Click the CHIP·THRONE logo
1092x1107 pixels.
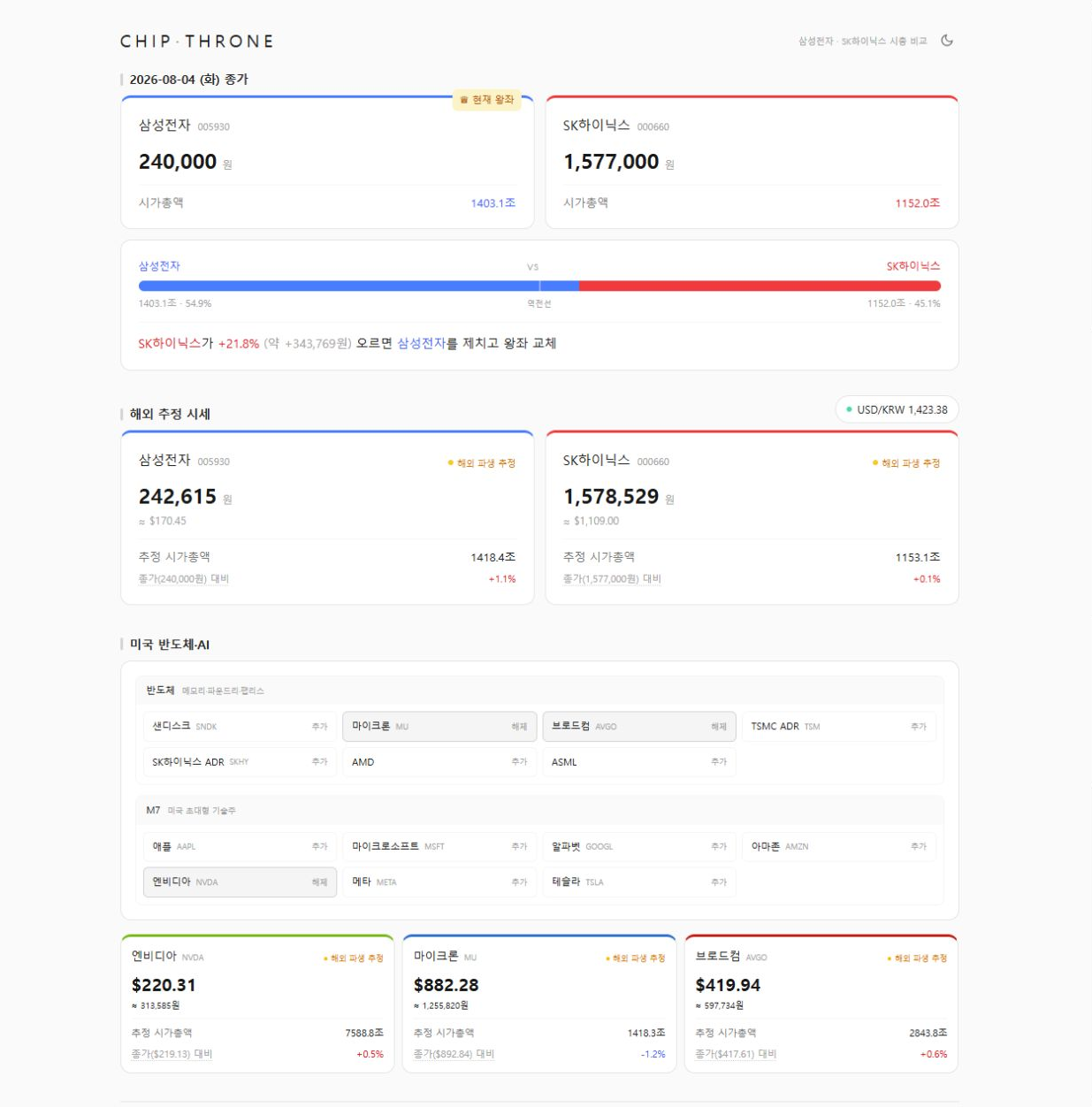197,42
